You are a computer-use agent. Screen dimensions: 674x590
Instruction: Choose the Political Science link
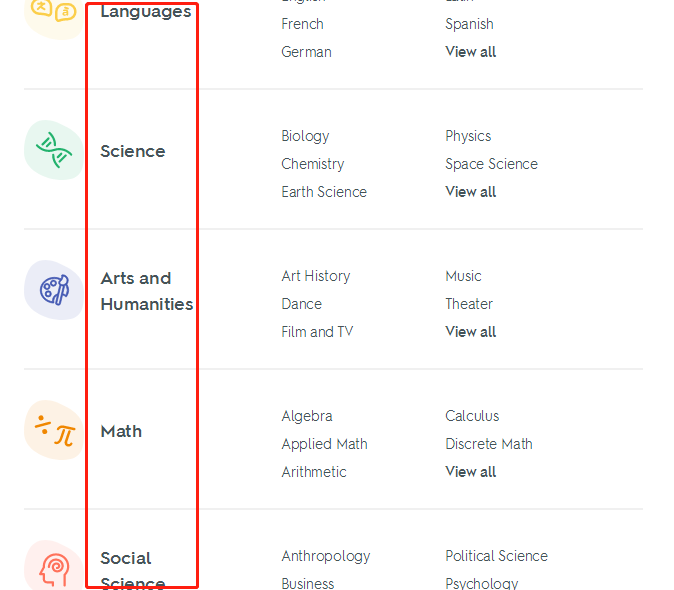[496, 556]
